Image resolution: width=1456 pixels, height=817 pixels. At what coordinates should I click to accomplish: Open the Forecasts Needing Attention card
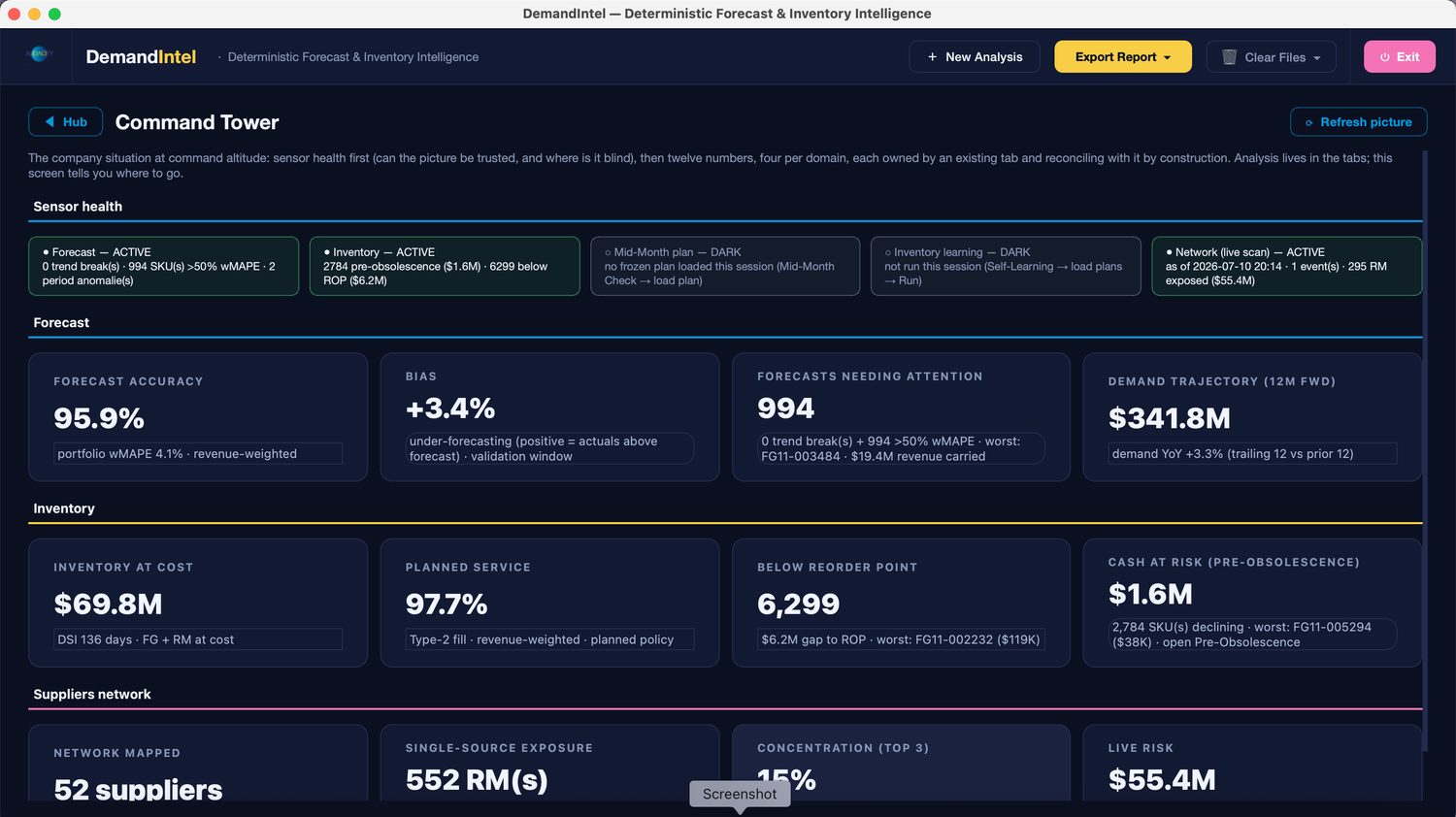(901, 417)
